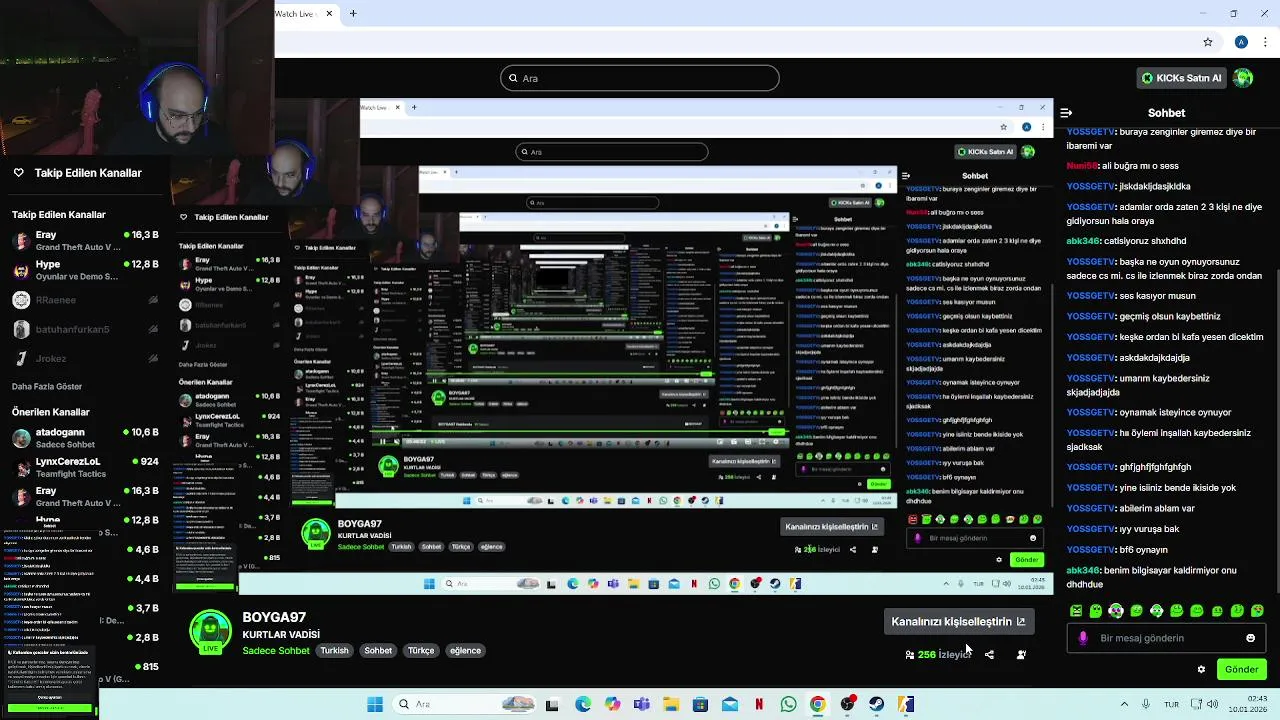Bookmark this page with the star icon

pyautogui.click(x=1208, y=42)
